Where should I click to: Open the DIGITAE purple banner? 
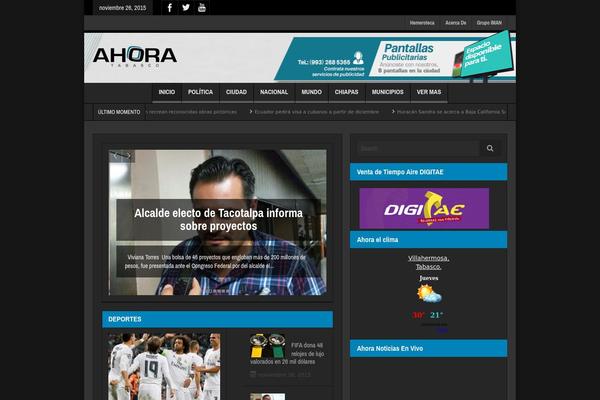click(424, 209)
